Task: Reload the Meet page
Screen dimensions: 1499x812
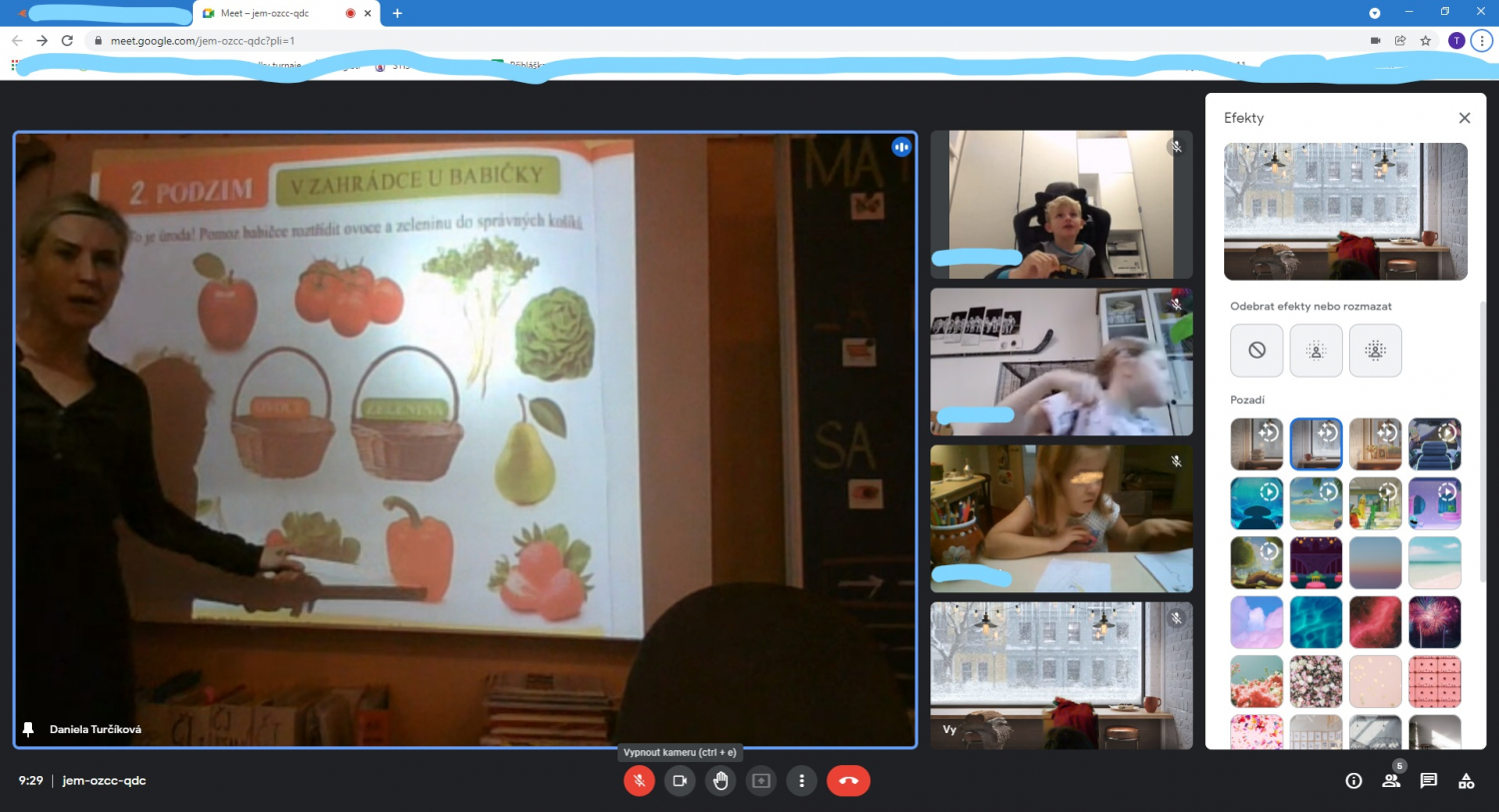Action: [67, 41]
